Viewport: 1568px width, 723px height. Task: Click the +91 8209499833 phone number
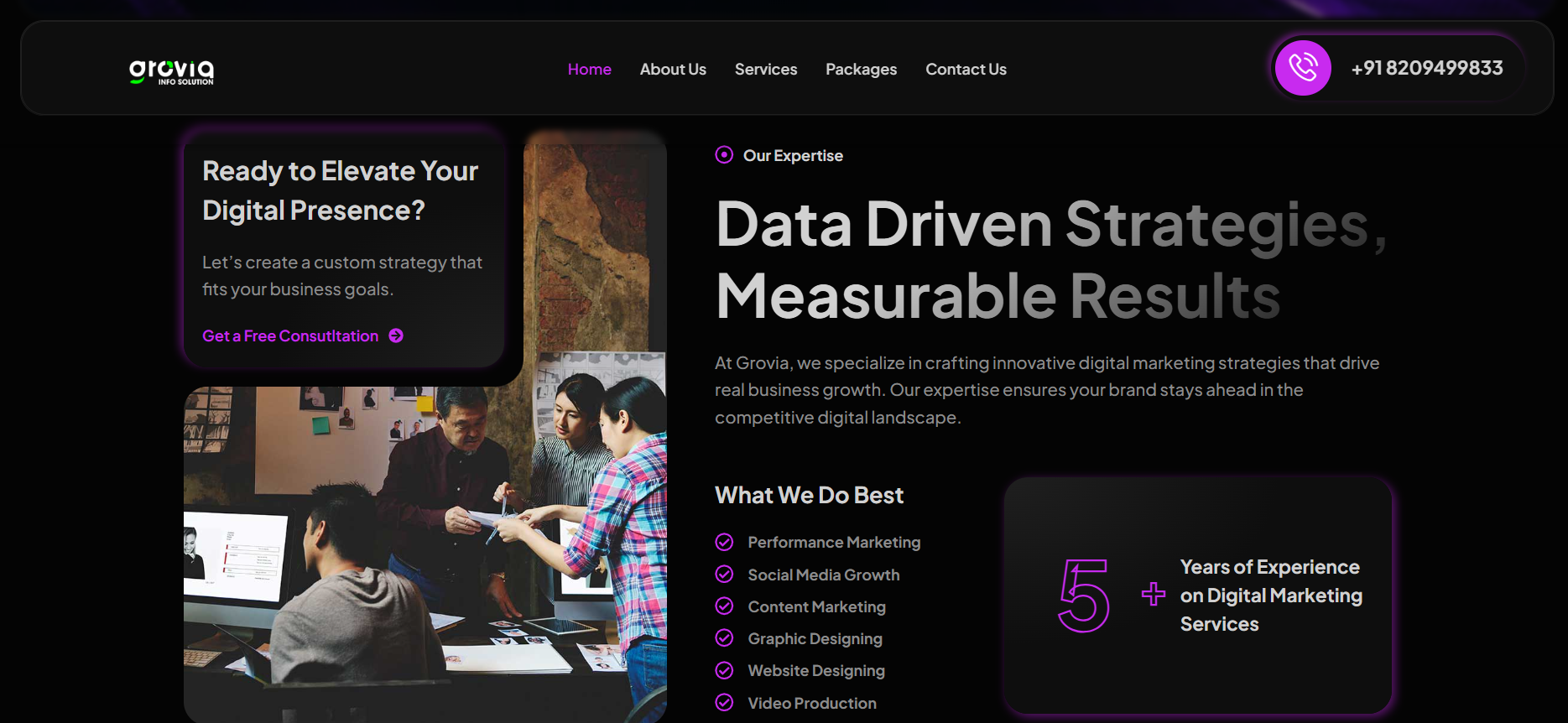point(1426,68)
